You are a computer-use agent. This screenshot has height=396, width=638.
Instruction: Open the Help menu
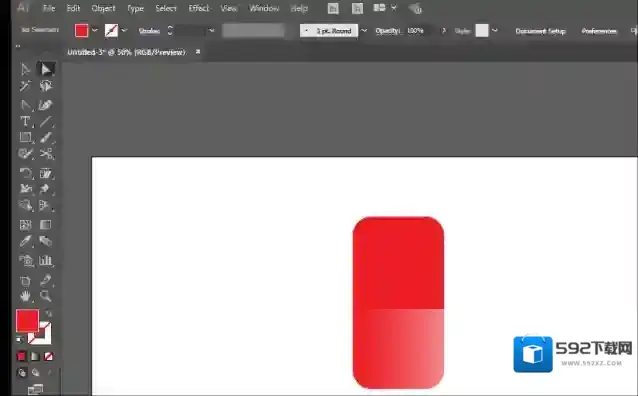coord(299,8)
